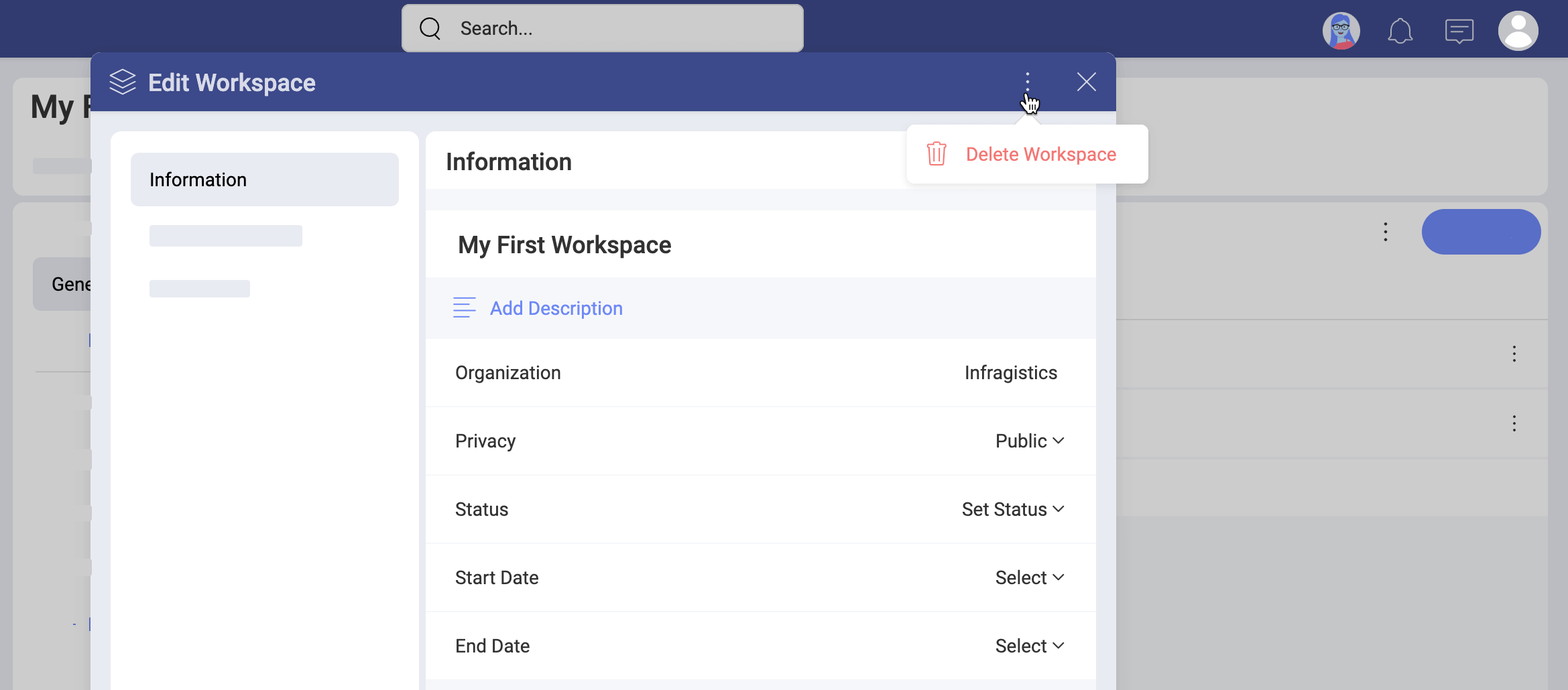Click the description lines icon
Image resolution: width=1568 pixels, height=690 pixels.
pyautogui.click(x=464, y=307)
